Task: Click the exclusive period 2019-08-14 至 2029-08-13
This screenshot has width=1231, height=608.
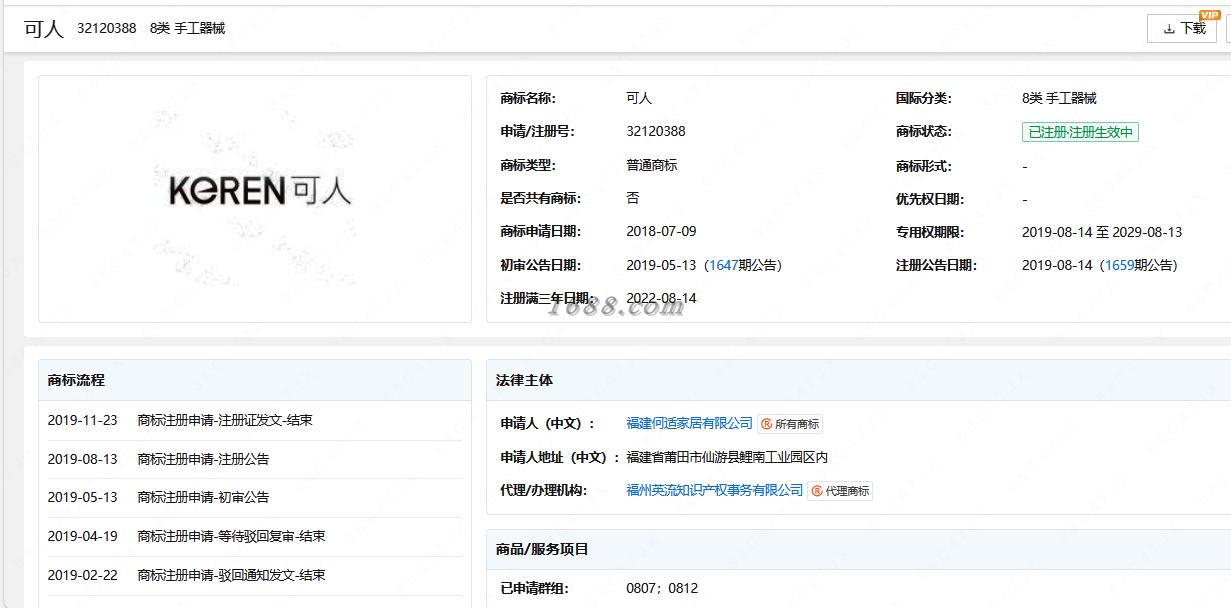Action: 1102,232
